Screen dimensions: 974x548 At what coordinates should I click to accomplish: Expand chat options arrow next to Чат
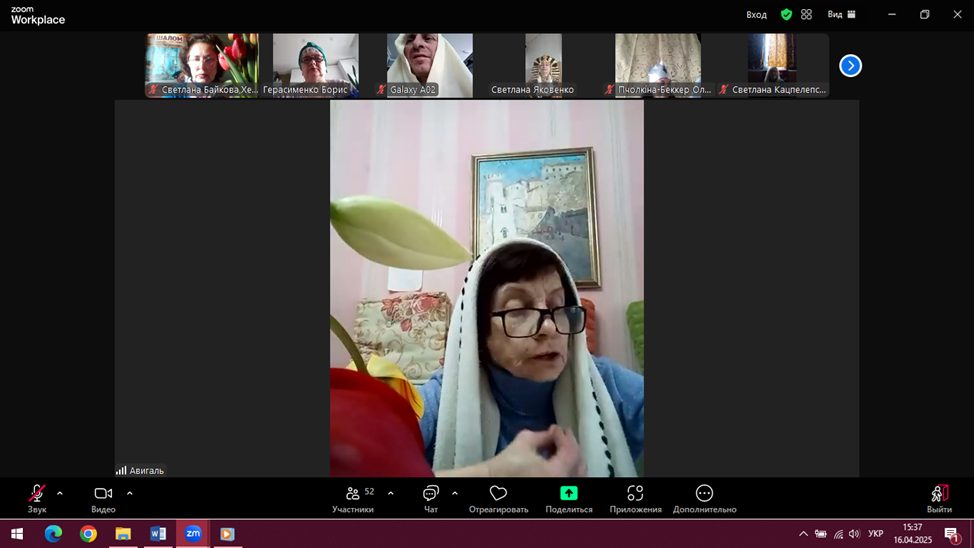tap(455, 493)
